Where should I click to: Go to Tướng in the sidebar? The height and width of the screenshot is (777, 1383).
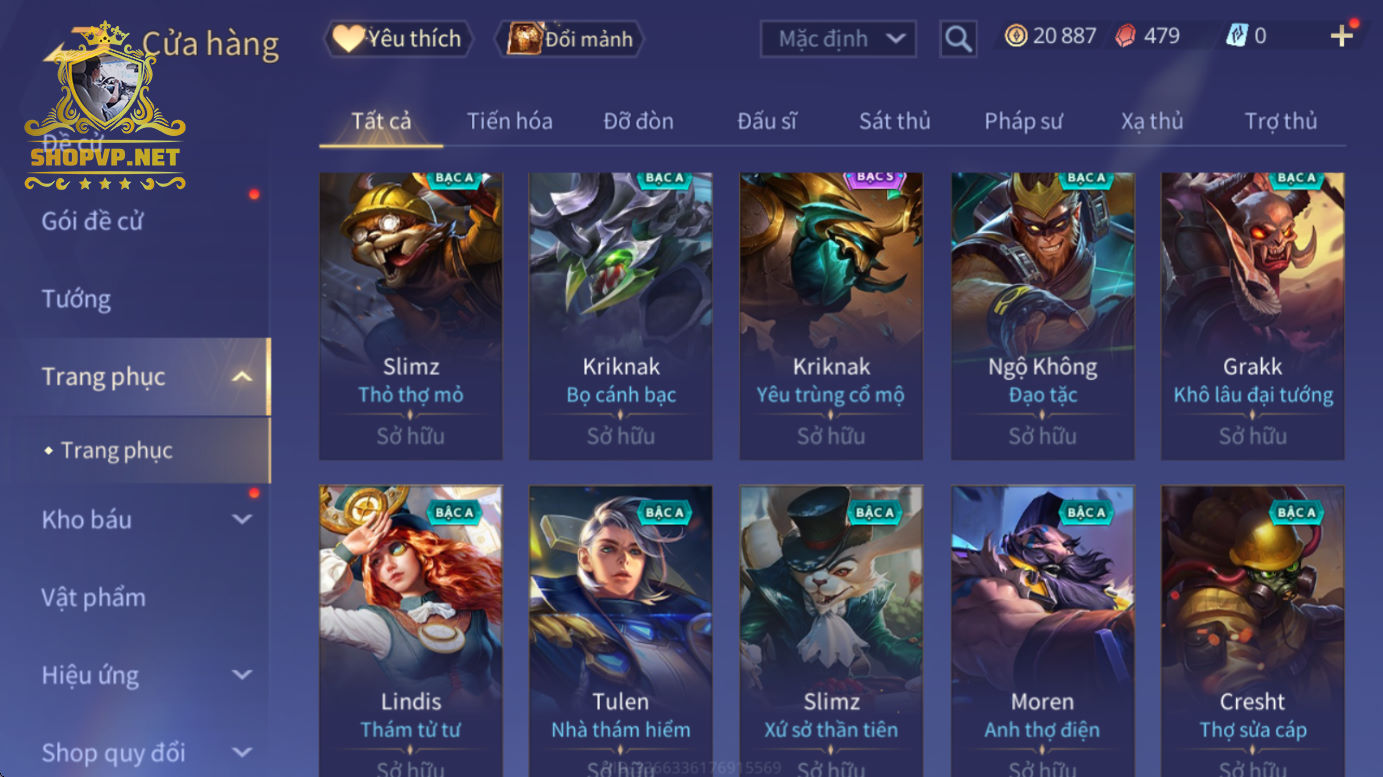(76, 299)
